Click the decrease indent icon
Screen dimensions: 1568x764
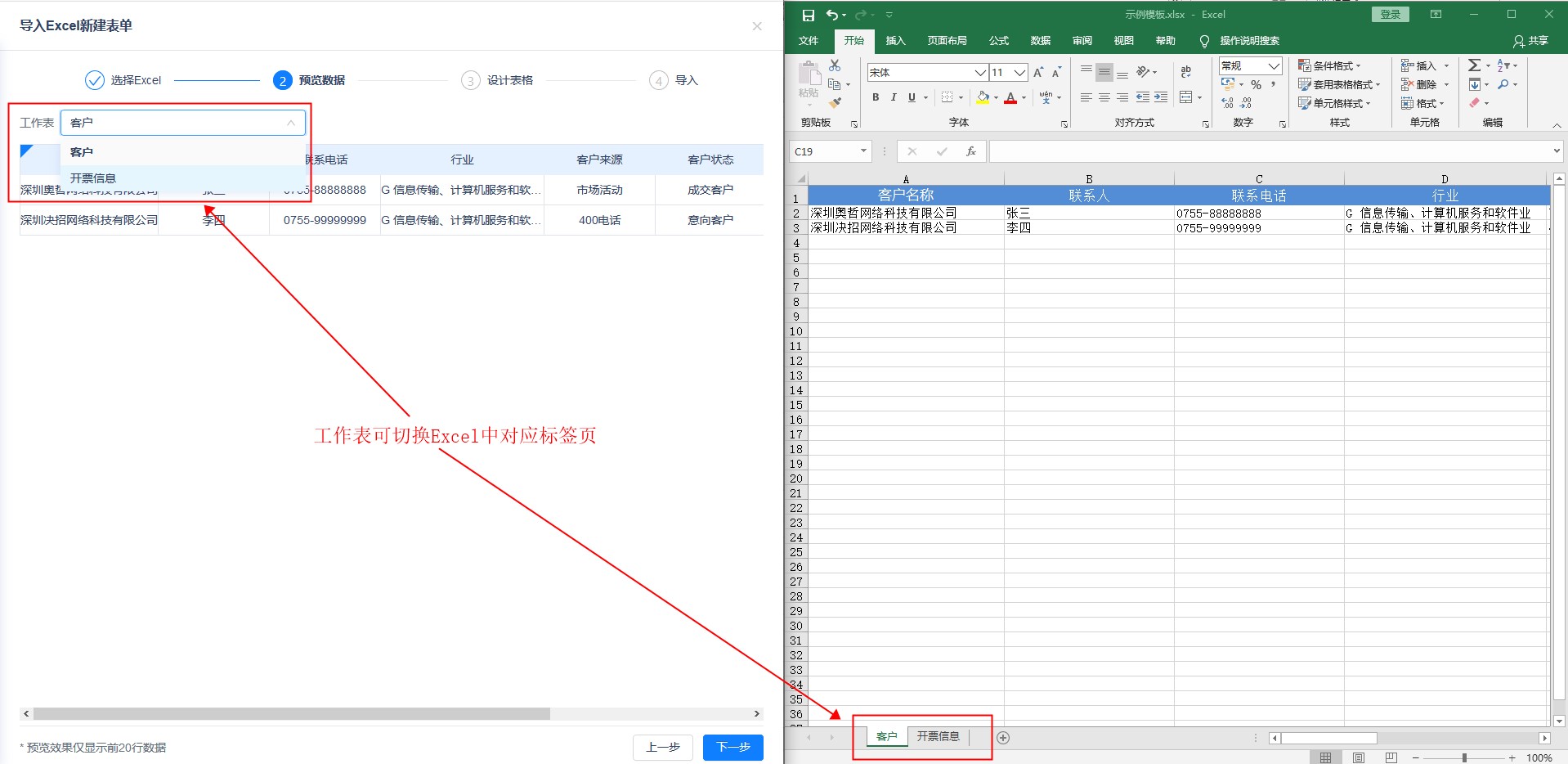point(1143,97)
